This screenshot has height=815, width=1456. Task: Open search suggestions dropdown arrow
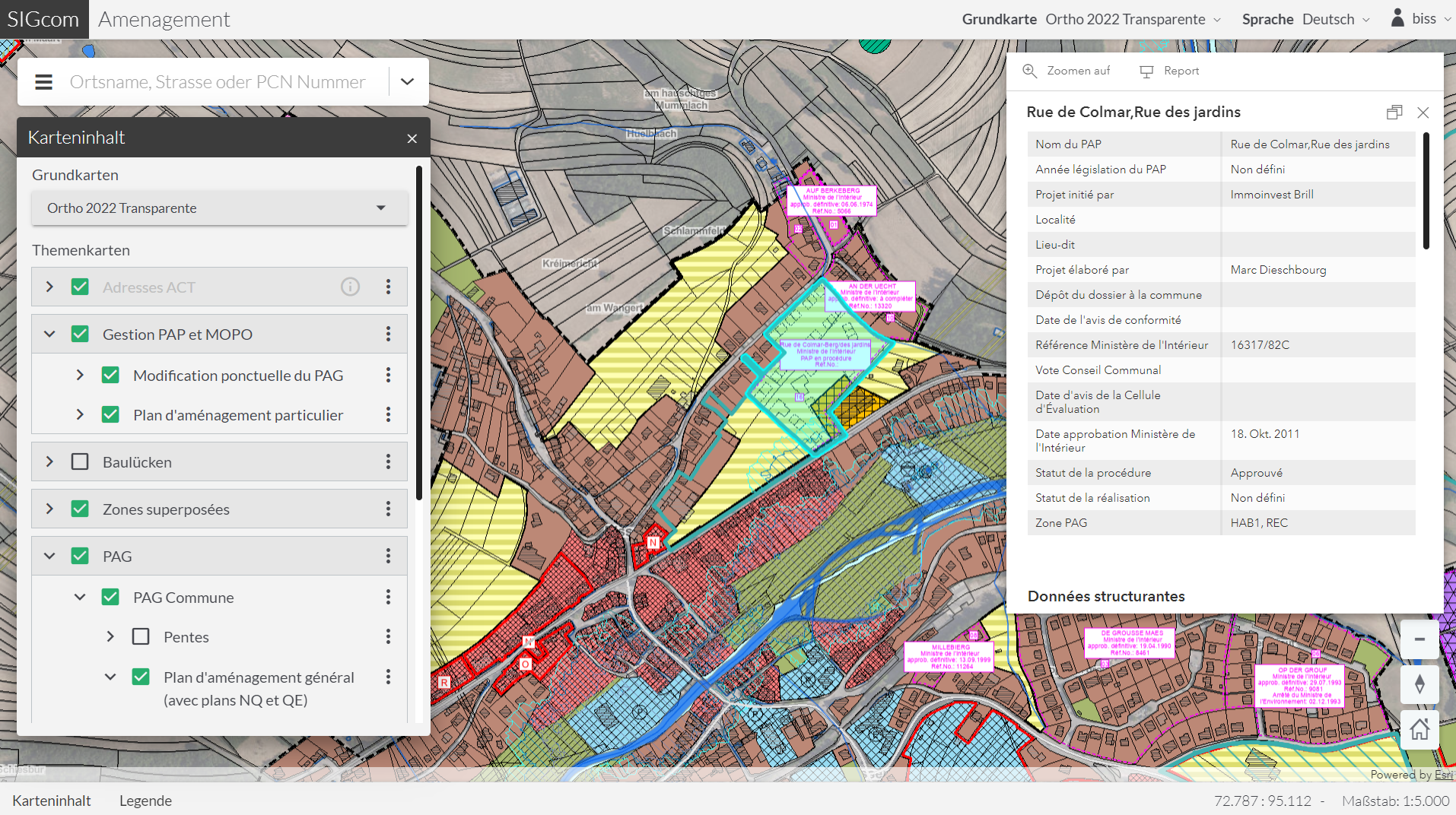coord(408,81)
